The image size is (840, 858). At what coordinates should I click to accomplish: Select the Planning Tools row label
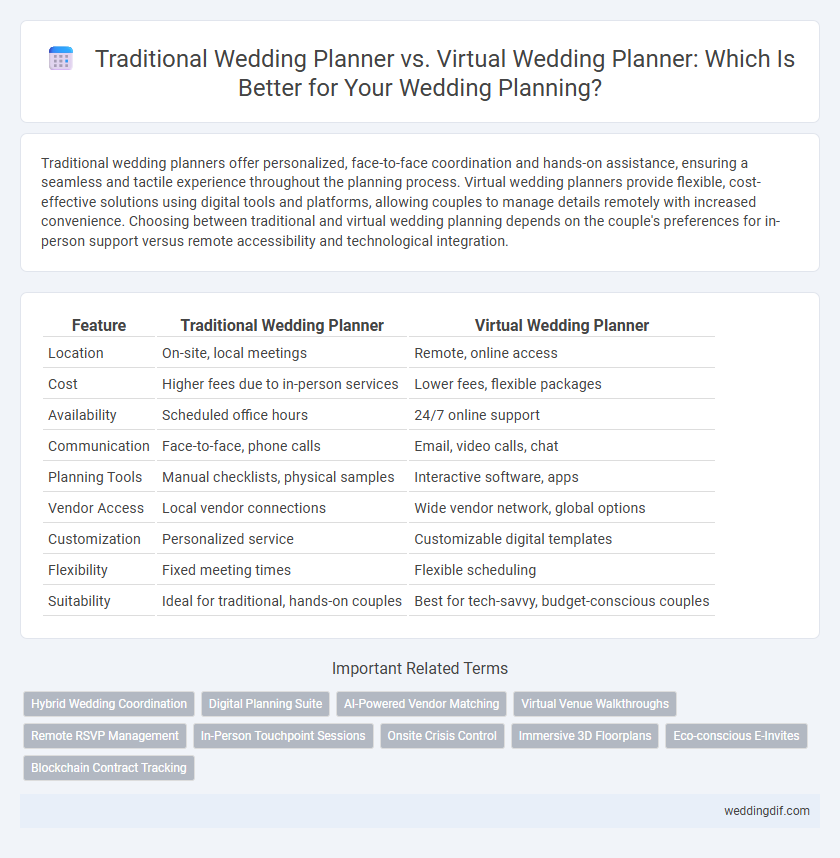tap(95, 477)
